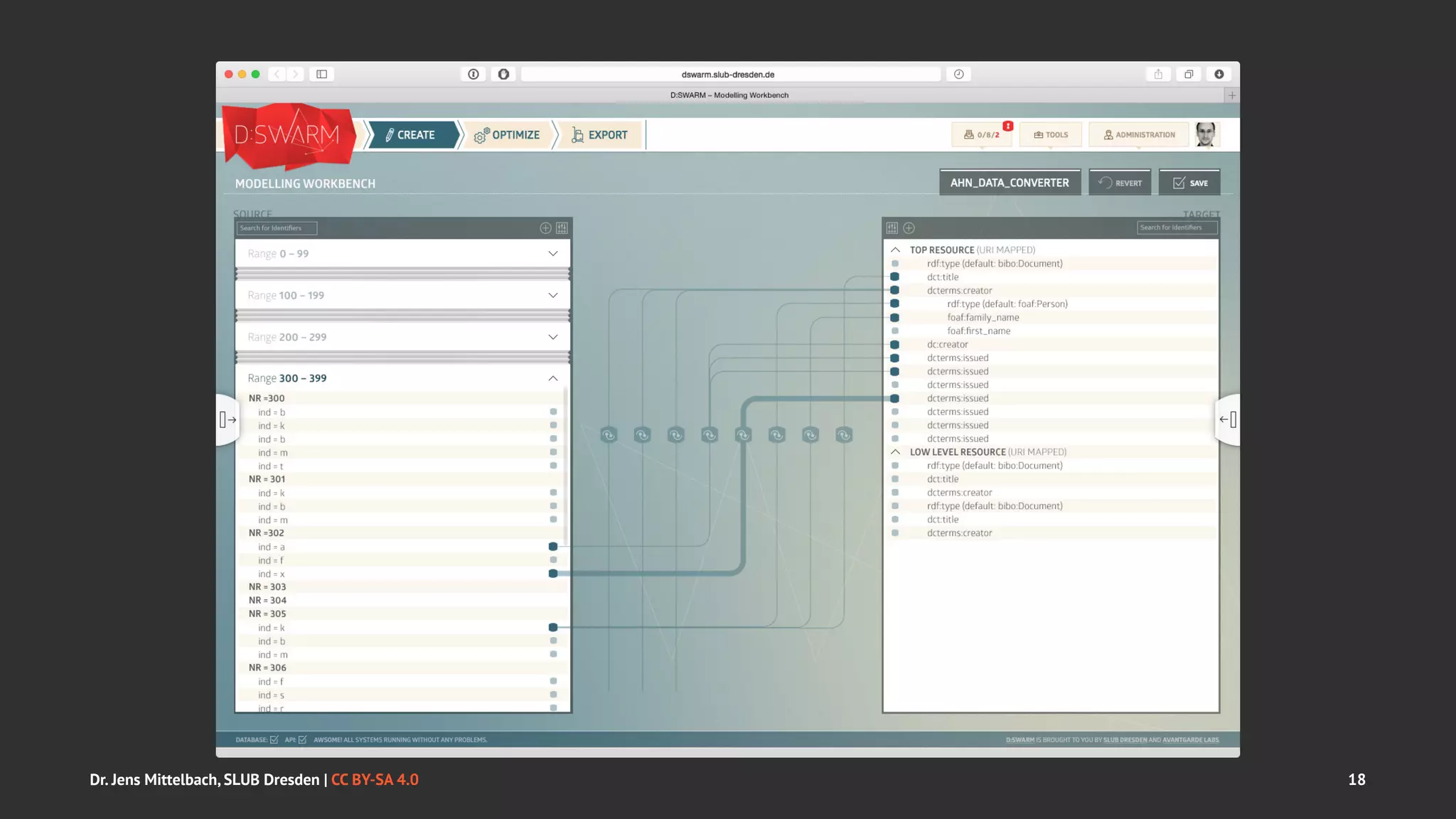Click the add icon in the target panel header
This screenshot has height=819, width=1456.
(x=909, y=228)
